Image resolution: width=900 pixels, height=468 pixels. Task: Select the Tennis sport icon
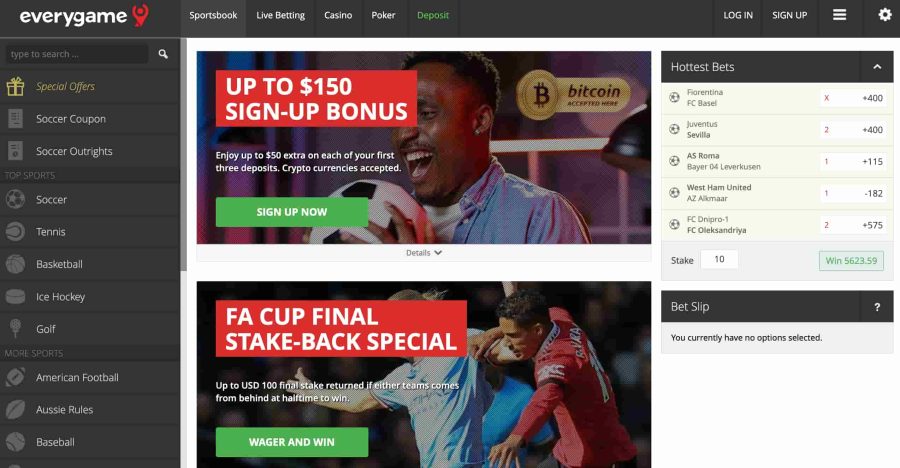tap(15, 232)
